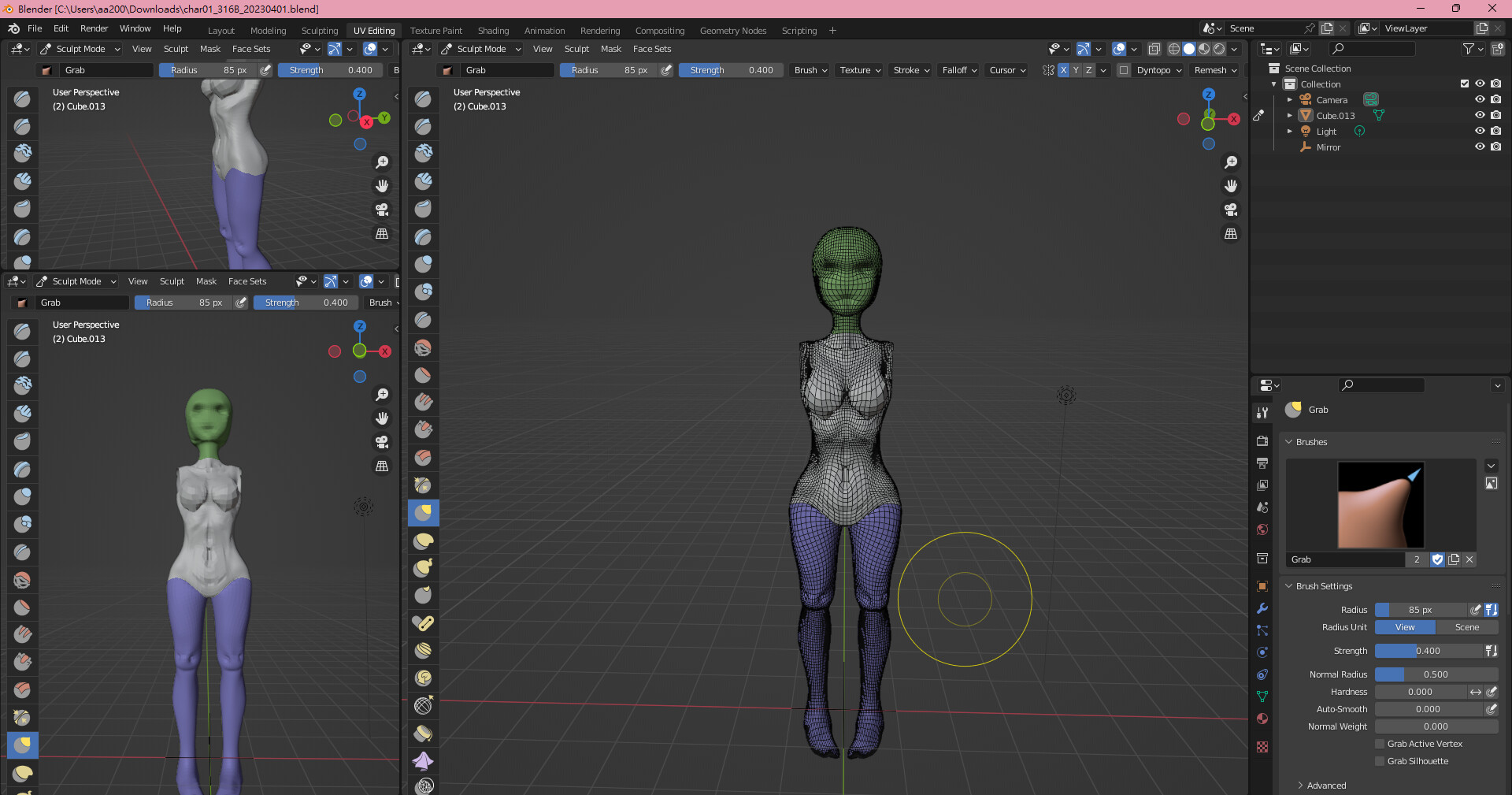Viewport: 1512px width, 795px height.
Task: Switch orthographic grid view icon in main viewport
Action: click(1231, 234)
